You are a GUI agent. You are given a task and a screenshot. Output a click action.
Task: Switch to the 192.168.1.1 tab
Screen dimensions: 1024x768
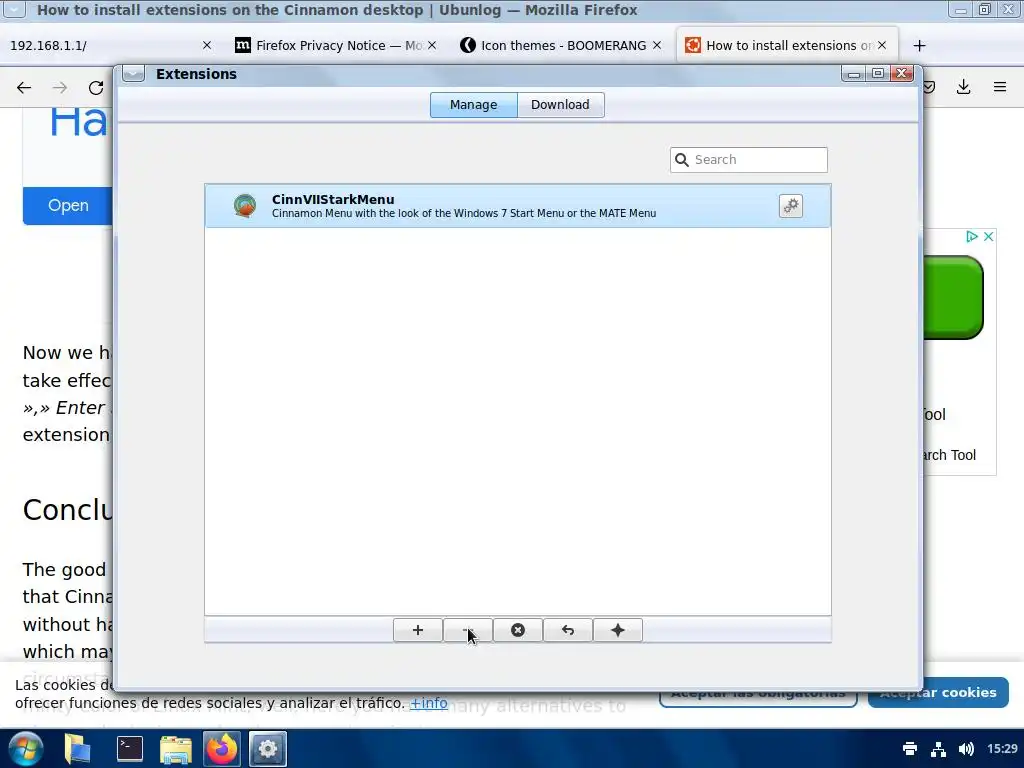[111, 46]
